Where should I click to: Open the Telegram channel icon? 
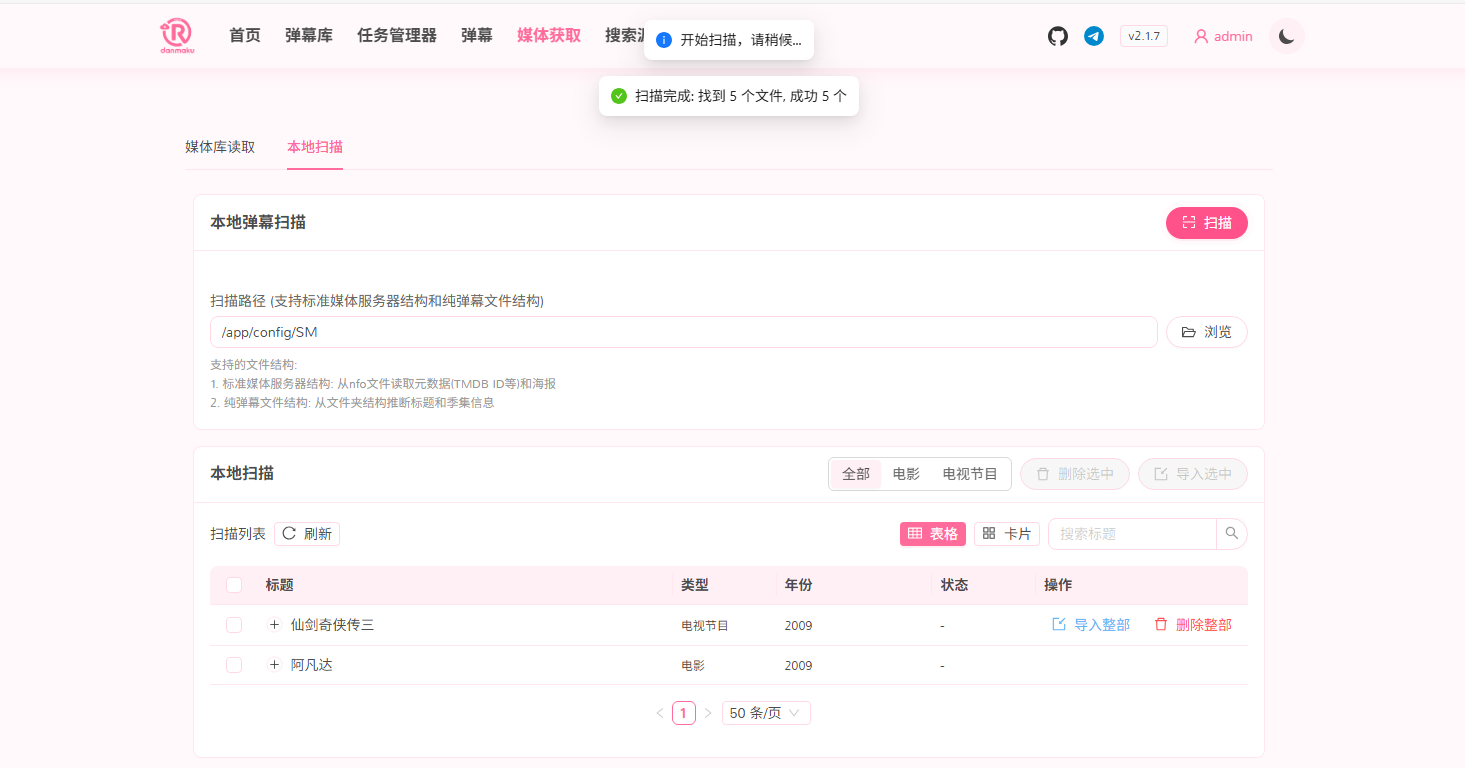click(1094, 36)
